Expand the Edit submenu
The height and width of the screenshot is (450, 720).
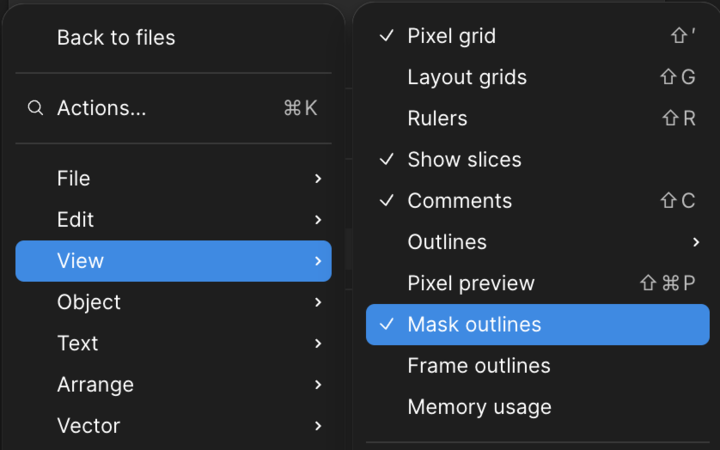click(x=174, y=219)
